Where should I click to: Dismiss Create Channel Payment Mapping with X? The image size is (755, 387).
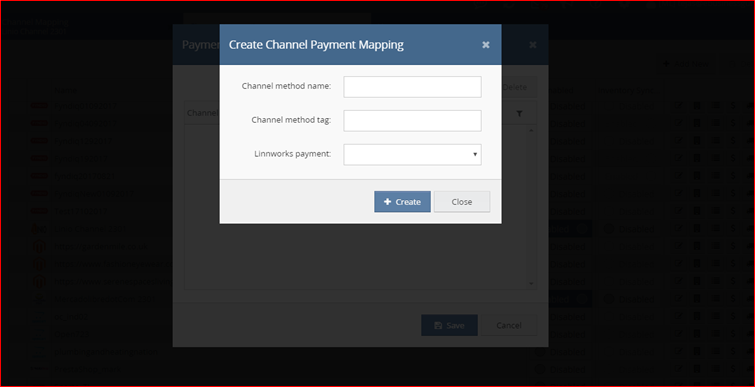(x=486, y=45)
